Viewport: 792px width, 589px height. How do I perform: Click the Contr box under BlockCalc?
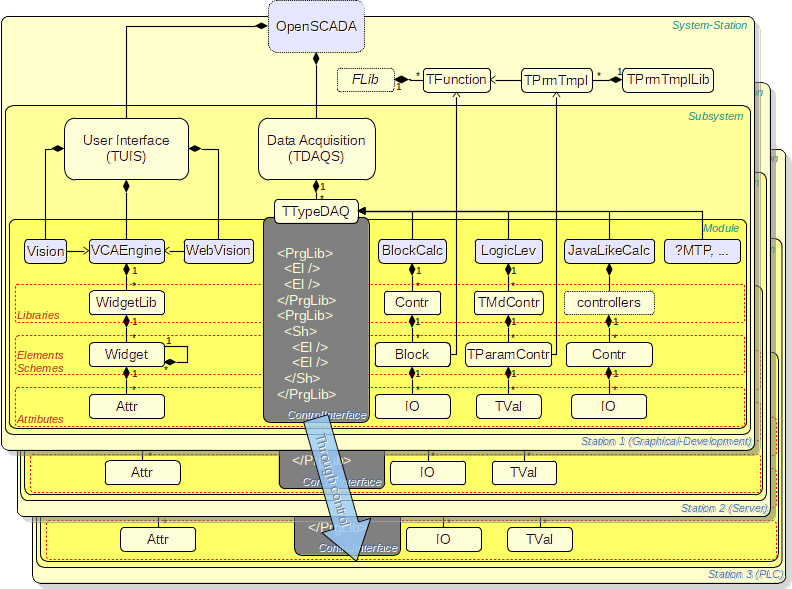(x=412, y=303)
